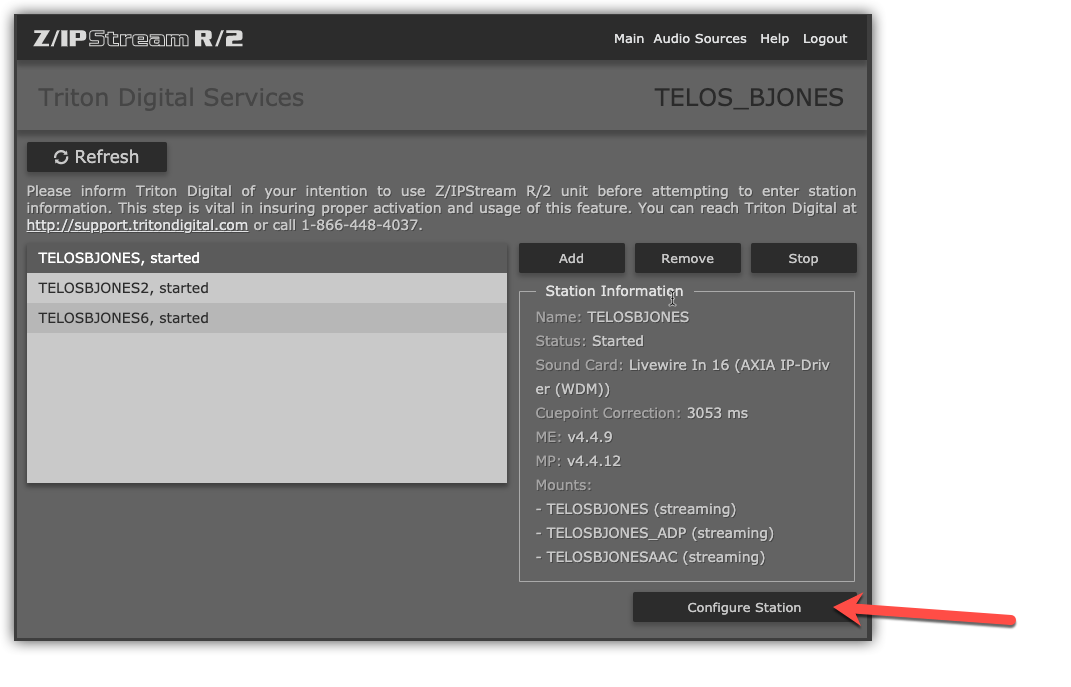Screen dimensions: 1071x687
Task: Open Configure Station settings
Action: coord(744,607)
